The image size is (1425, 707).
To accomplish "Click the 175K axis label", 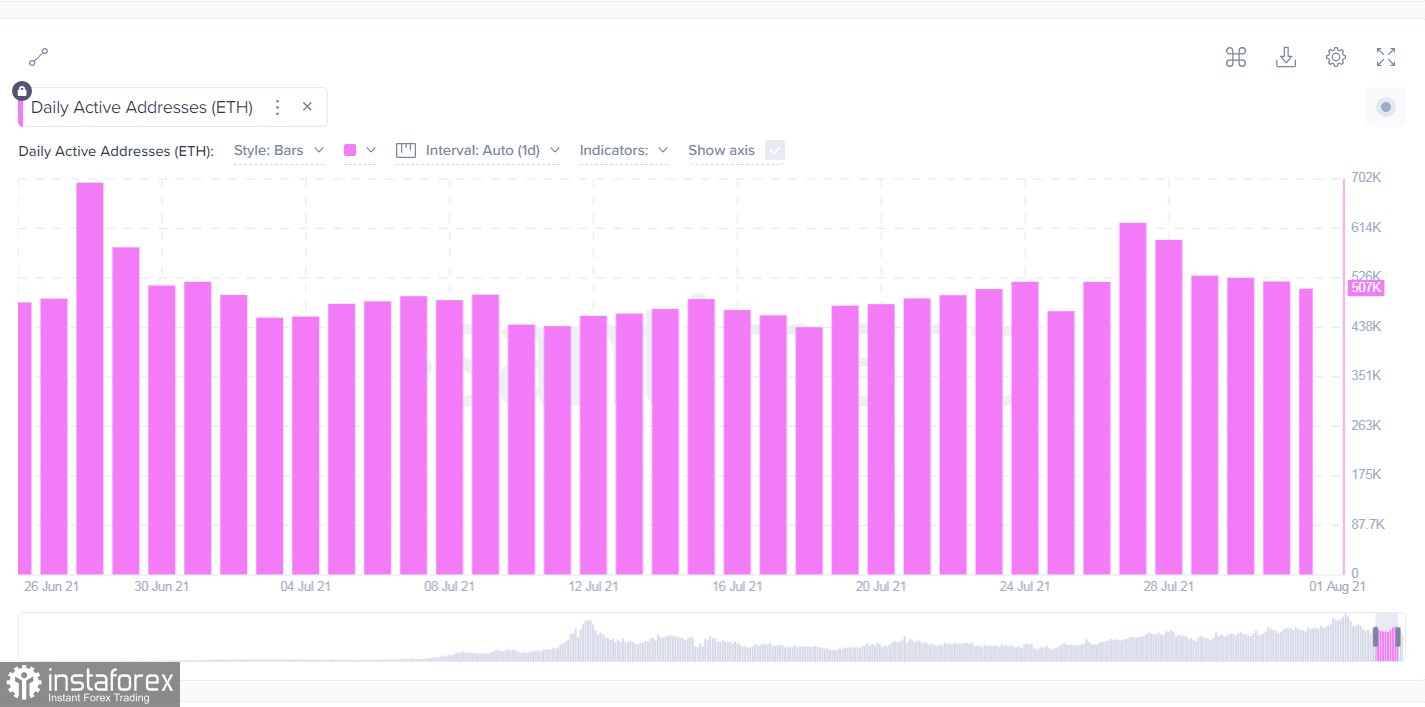I will 1366,475.
